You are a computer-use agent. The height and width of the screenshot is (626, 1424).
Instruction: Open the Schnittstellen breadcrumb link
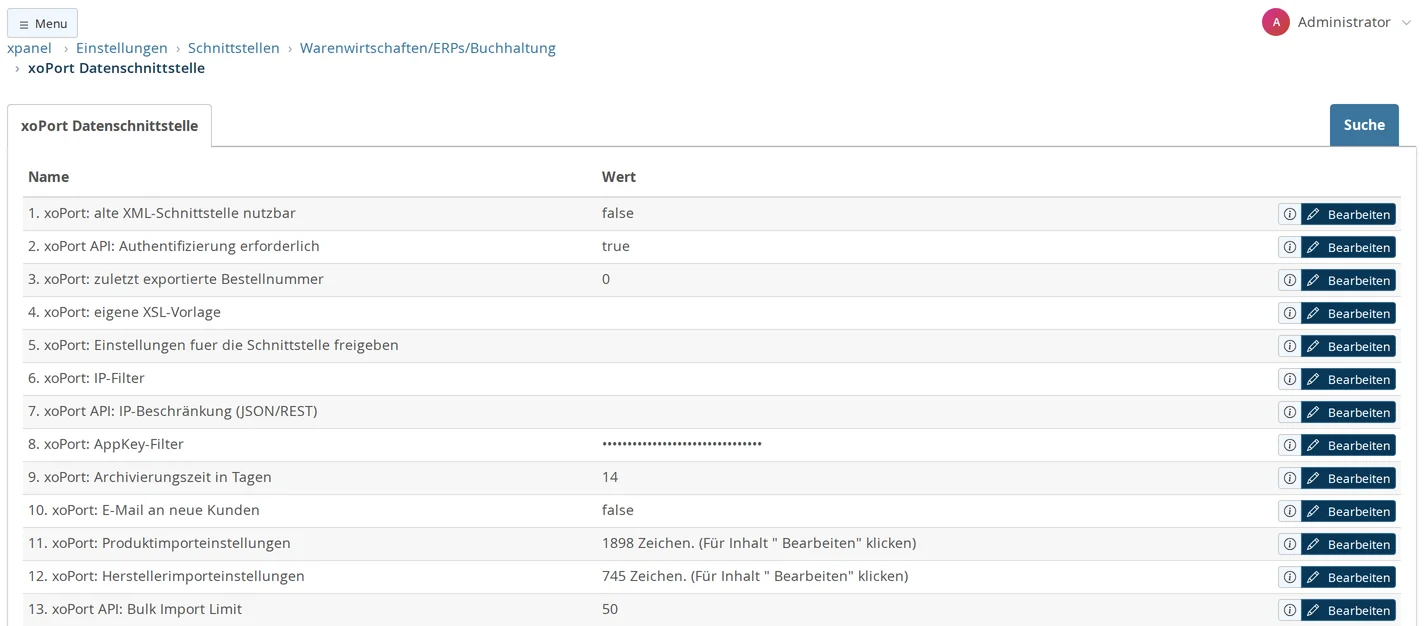pos(234,48)
